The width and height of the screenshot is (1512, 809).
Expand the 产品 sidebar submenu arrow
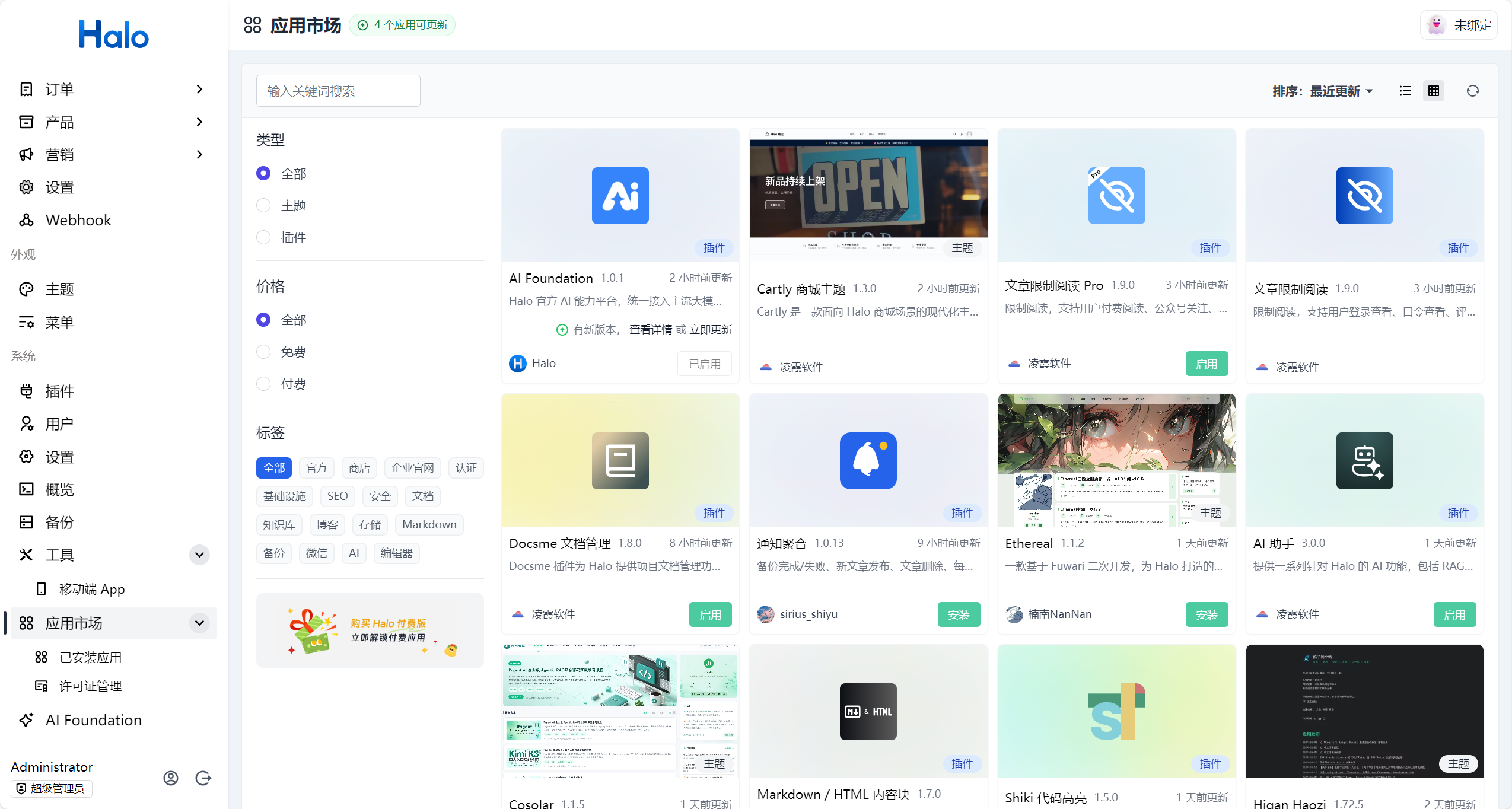[x=200, y=122]
